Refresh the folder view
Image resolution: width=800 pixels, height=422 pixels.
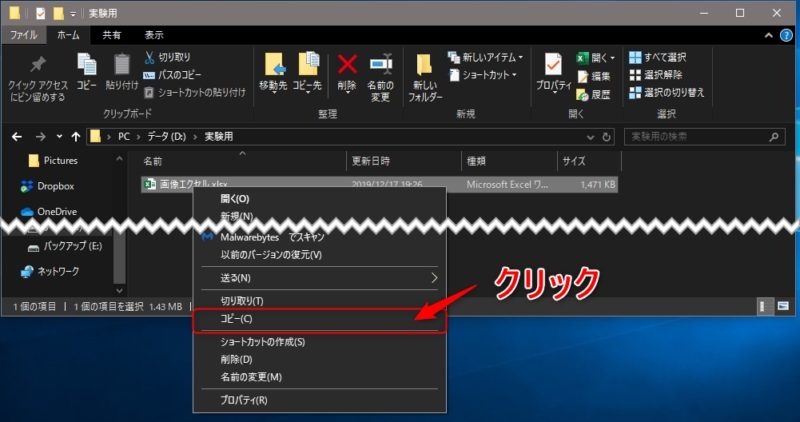pos(606,137)
